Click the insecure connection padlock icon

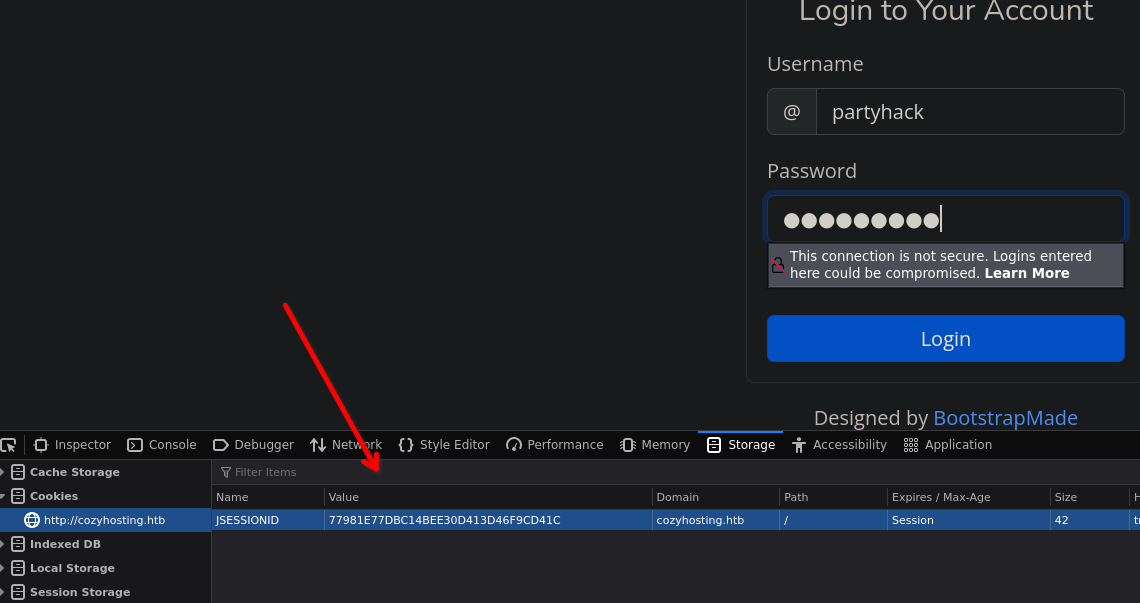[x=778, y=265]
